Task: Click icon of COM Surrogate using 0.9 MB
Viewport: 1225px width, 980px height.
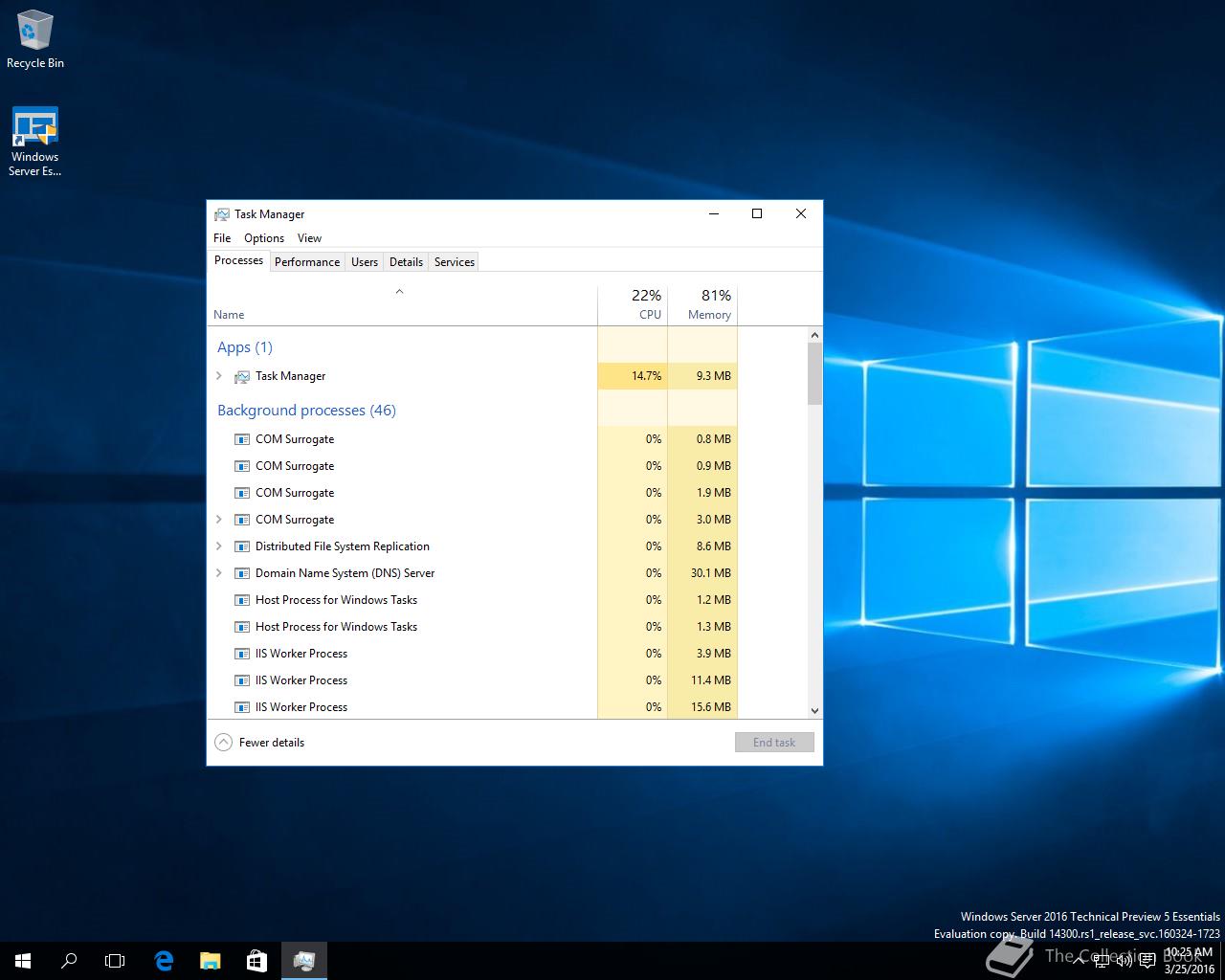Action: click(242, 466)
